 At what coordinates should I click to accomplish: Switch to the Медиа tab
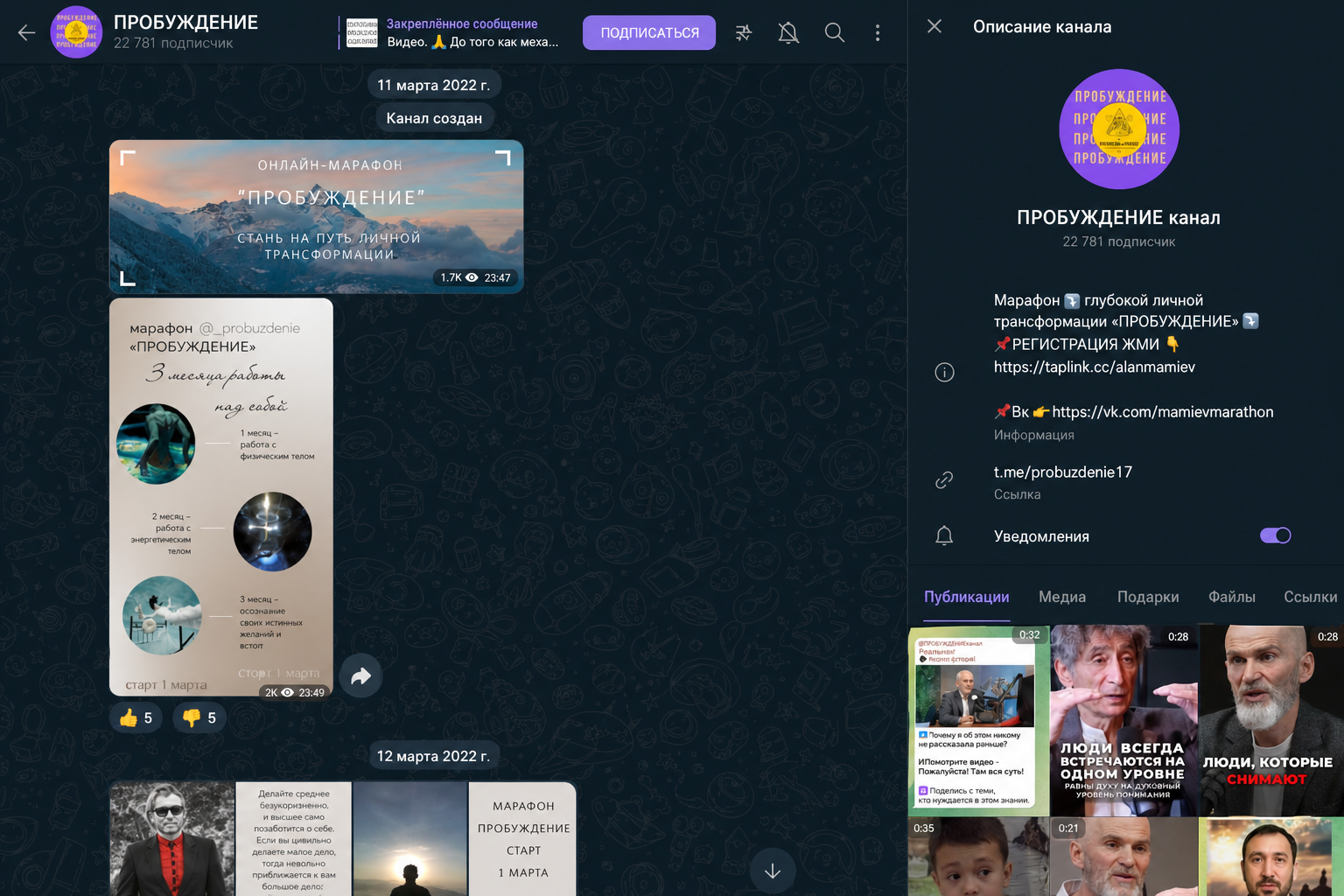click(x=1062, y=597)
